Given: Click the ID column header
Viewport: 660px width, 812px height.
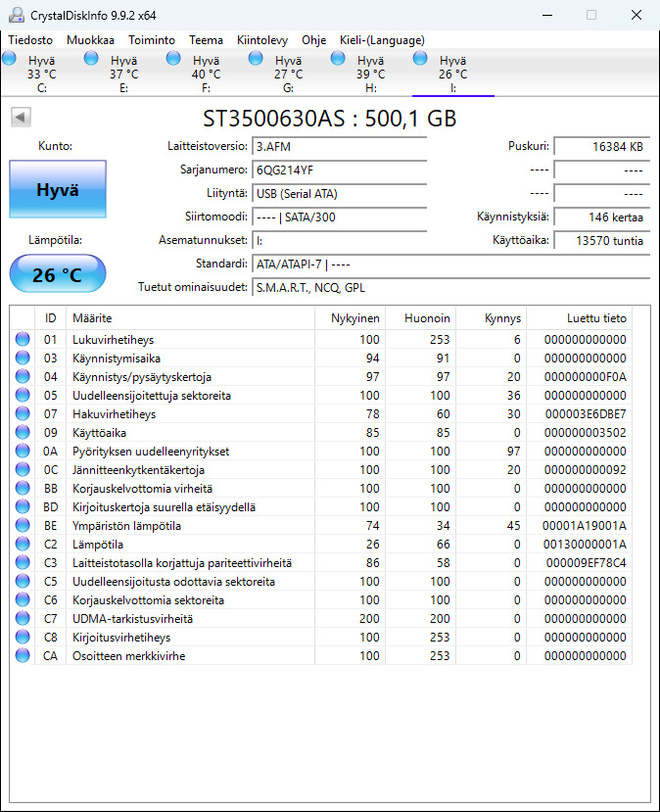Looking at the screenshot, I should tap(50, 318).
